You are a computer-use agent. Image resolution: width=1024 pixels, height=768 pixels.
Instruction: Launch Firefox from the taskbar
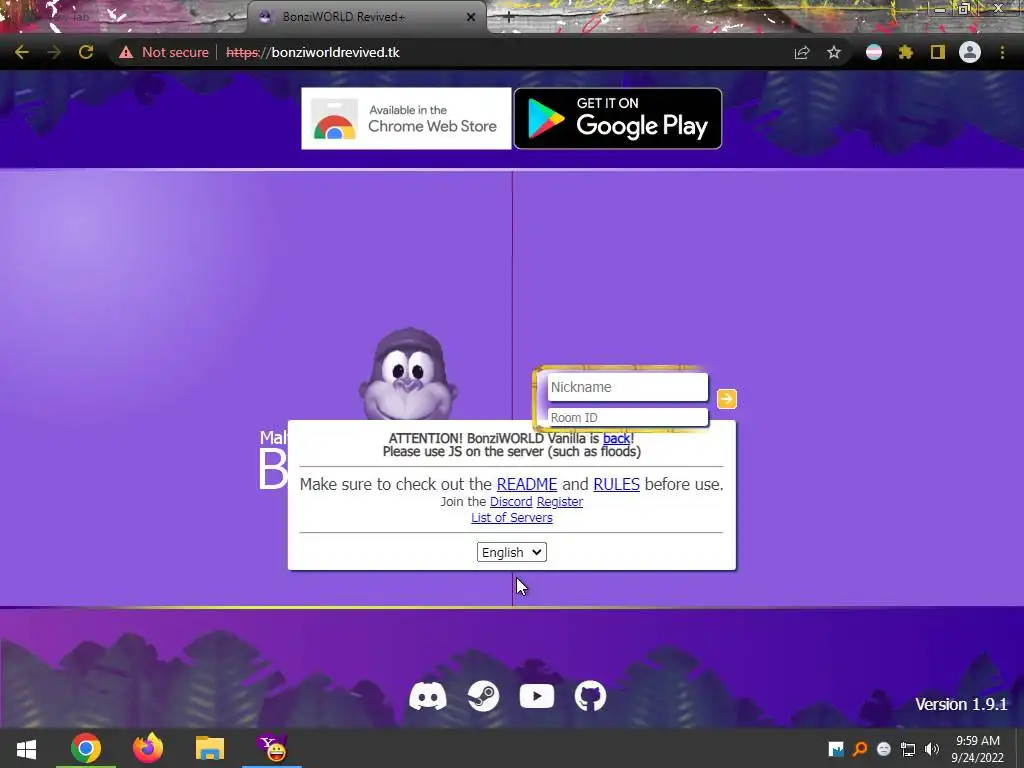point(148,748)
